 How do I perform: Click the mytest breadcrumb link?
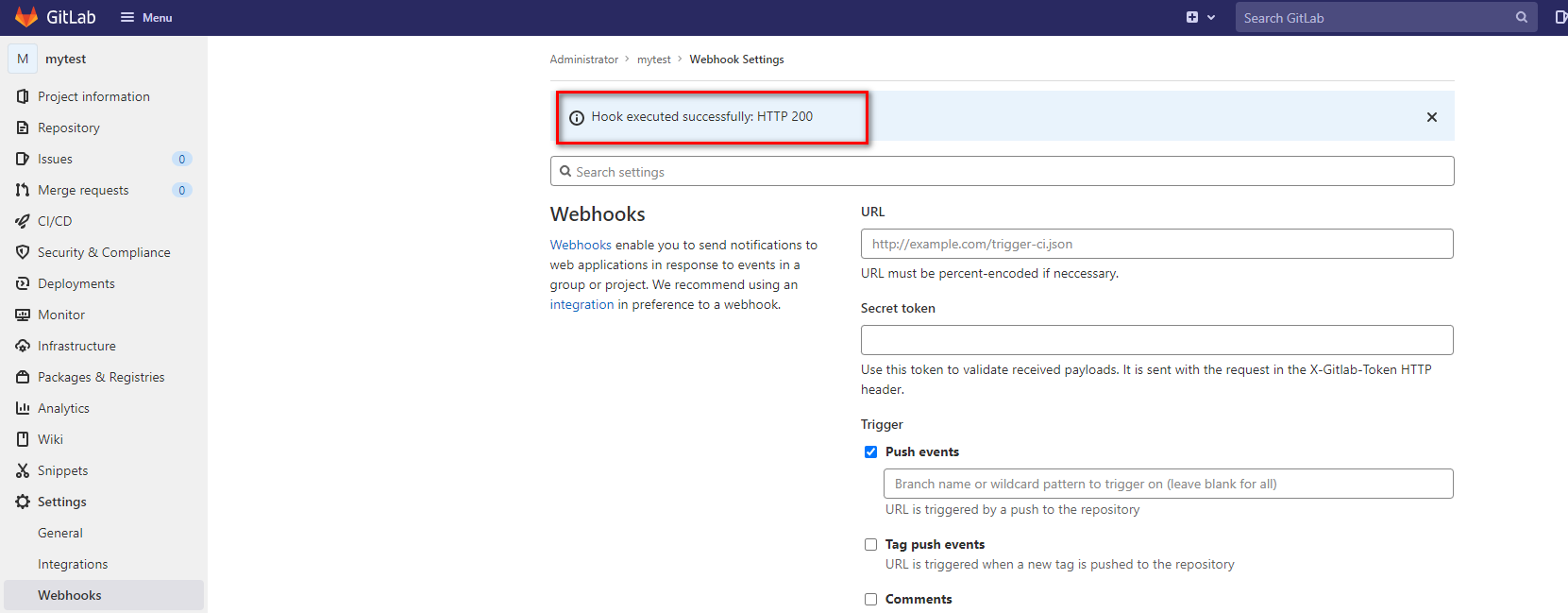tap(653, 60)
